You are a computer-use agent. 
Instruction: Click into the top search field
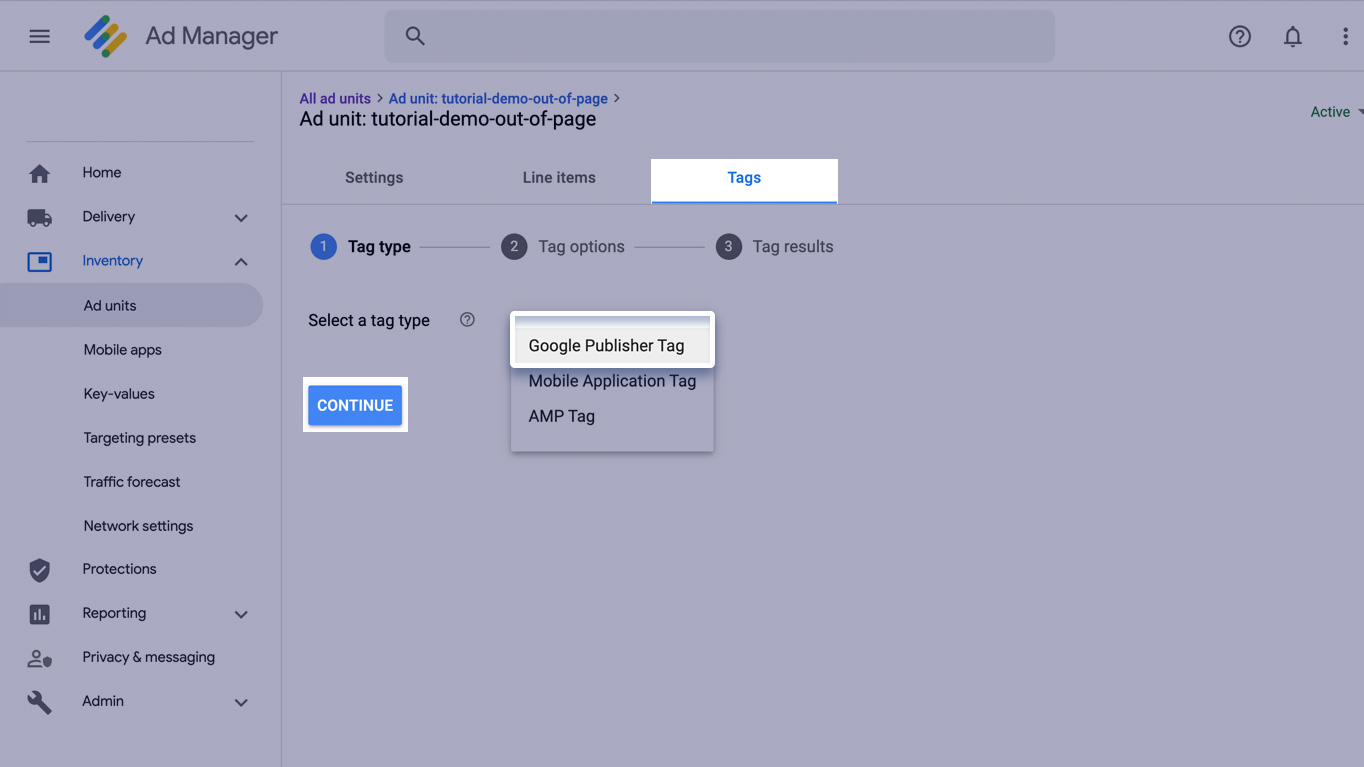720,36
